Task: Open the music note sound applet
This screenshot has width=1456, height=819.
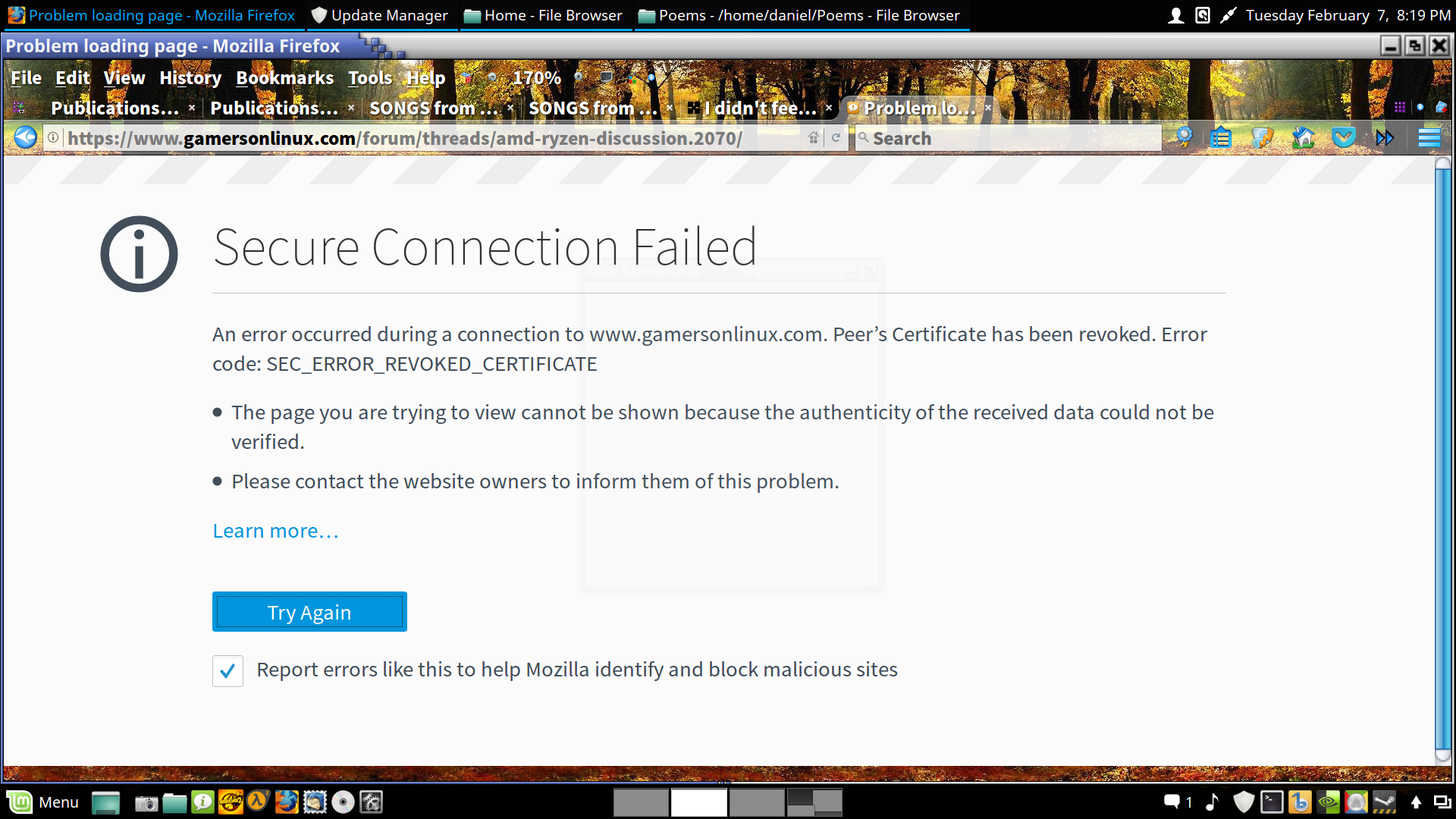Action: 1212,802
